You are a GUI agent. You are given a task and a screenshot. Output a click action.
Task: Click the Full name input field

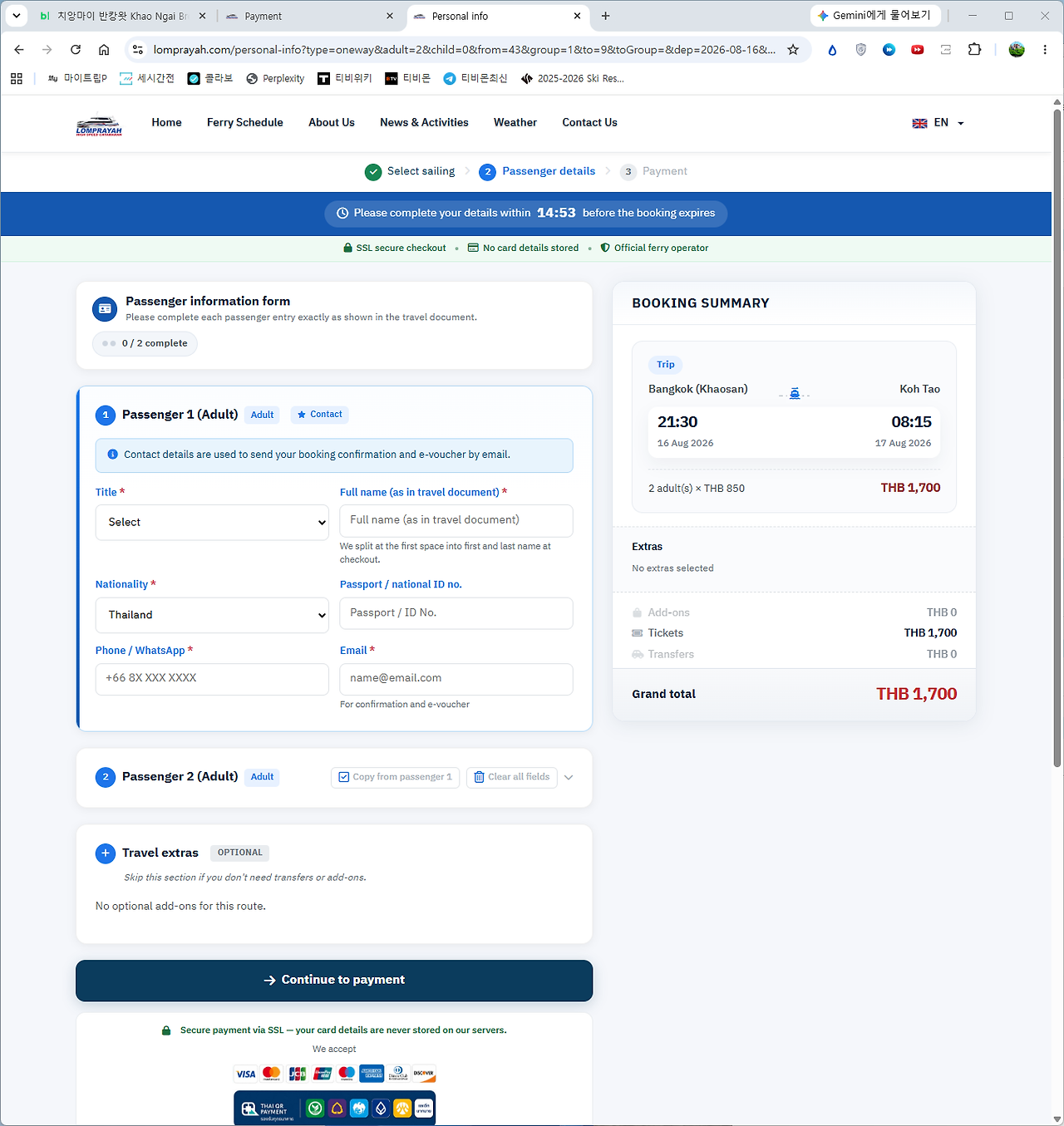[x=456, y=521]
